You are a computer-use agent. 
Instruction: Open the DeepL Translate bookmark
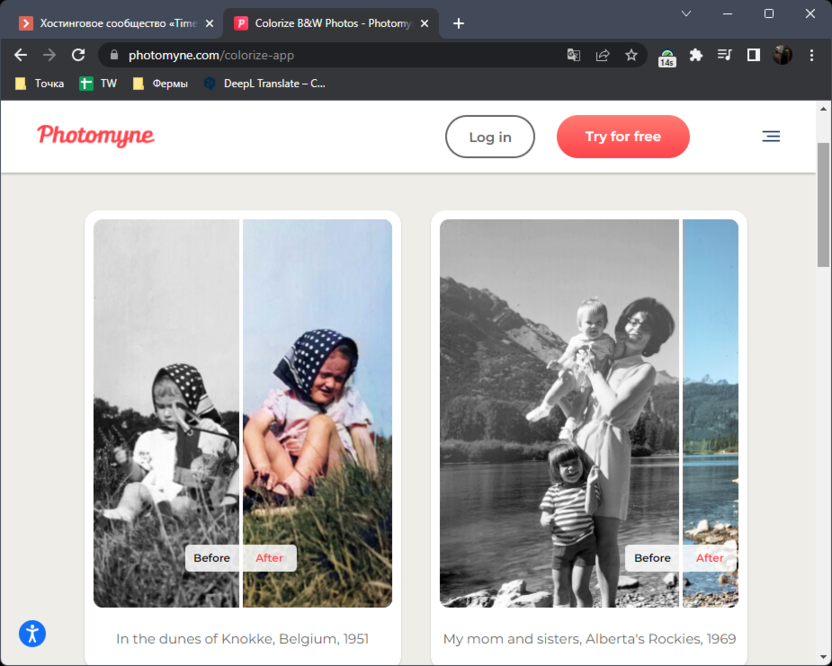tap(265, 83)
